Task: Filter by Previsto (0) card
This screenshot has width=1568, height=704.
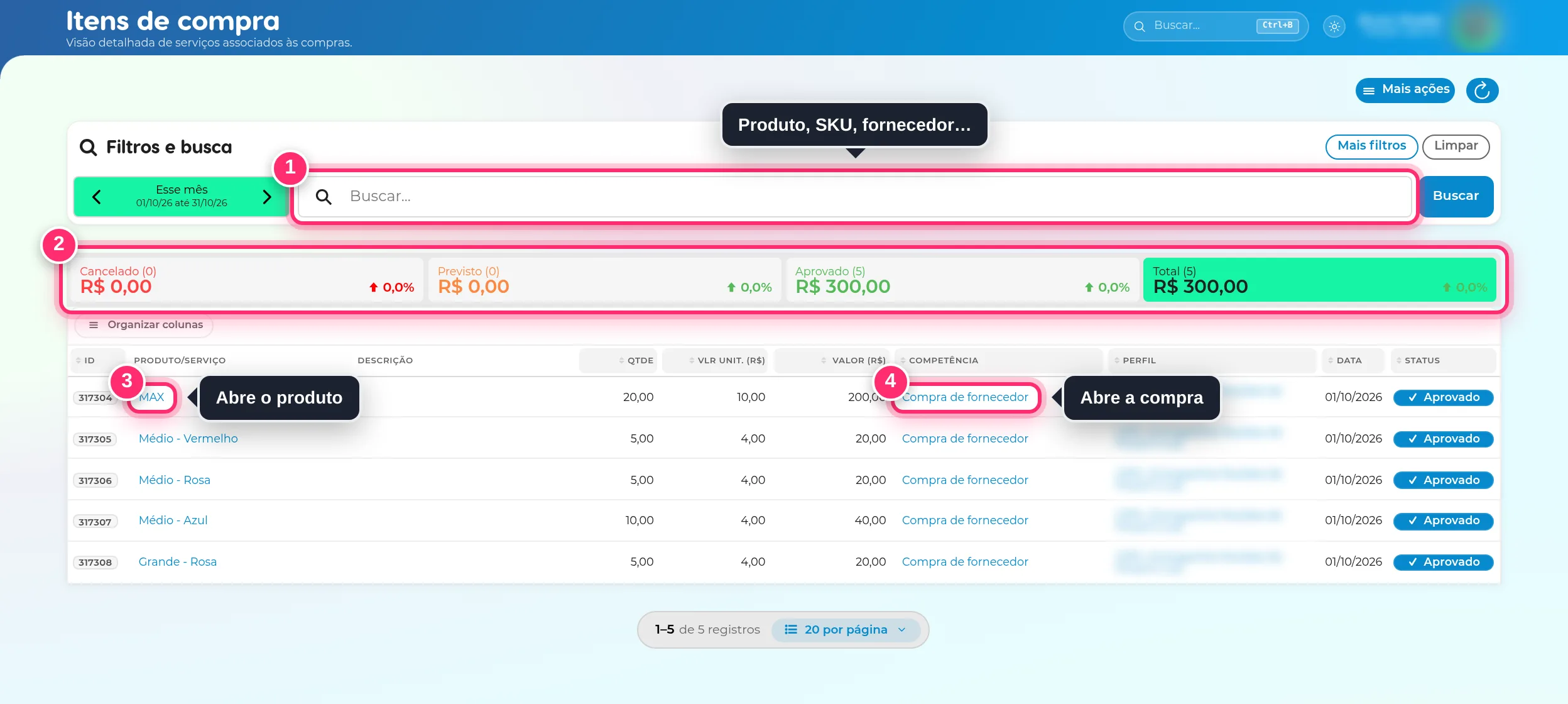Action: (x=605, y=280)
